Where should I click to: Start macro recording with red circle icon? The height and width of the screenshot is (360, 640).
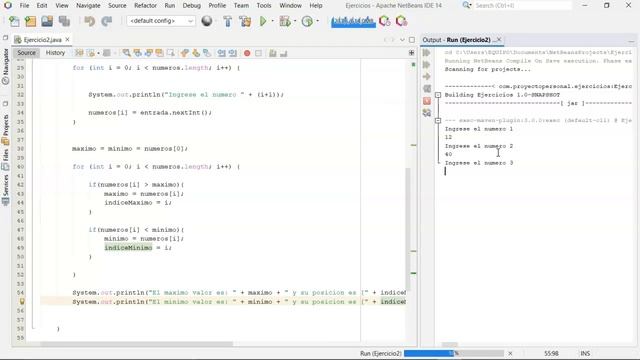click(x=247, y=53)
